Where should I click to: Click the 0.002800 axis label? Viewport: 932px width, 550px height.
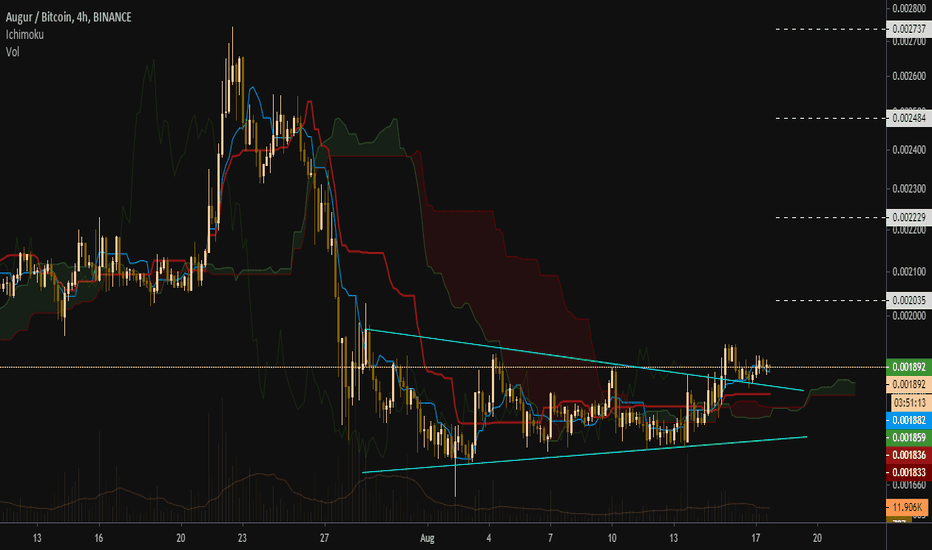click(x=909, y=8)
